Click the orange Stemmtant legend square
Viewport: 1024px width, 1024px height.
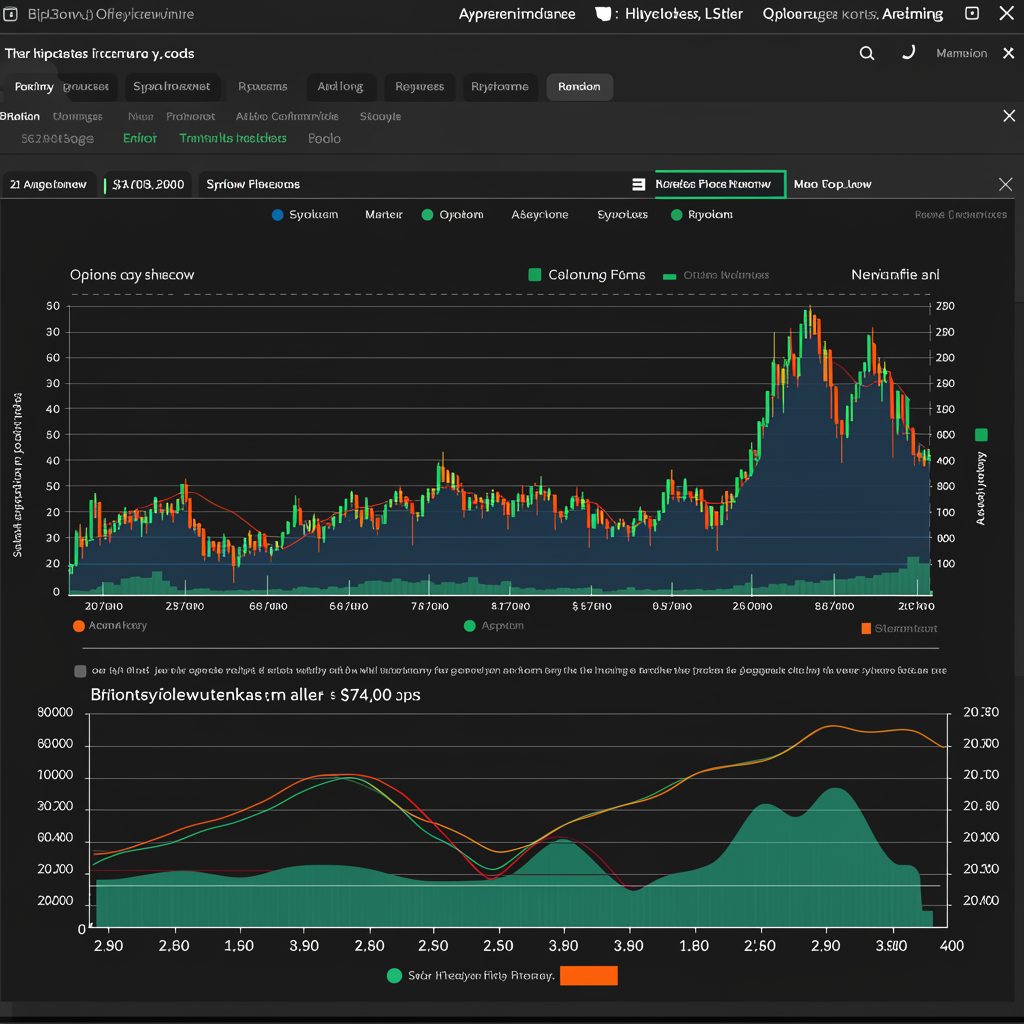(866, 629)
